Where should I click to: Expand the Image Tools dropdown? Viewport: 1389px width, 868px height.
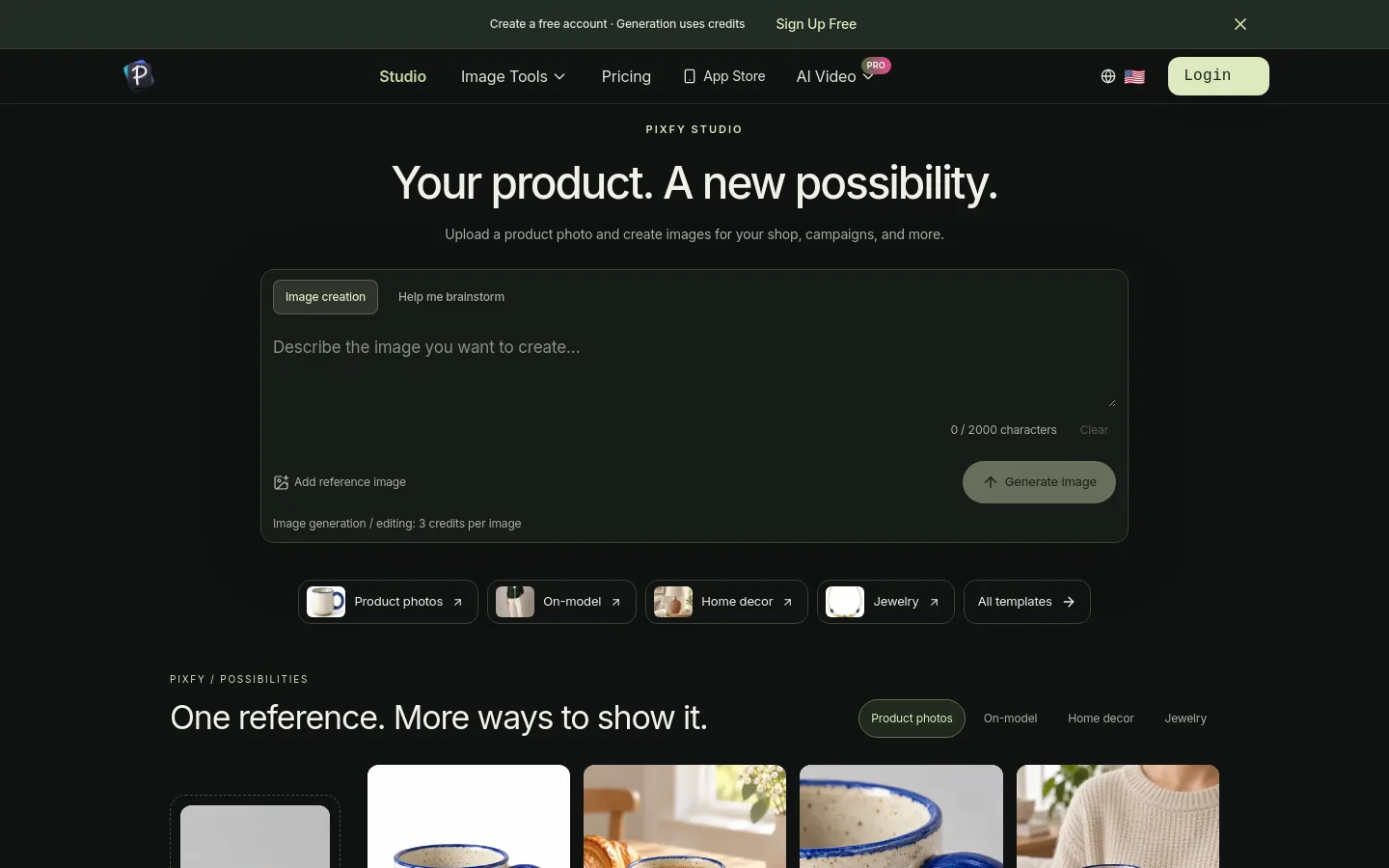tap(513, 76)
